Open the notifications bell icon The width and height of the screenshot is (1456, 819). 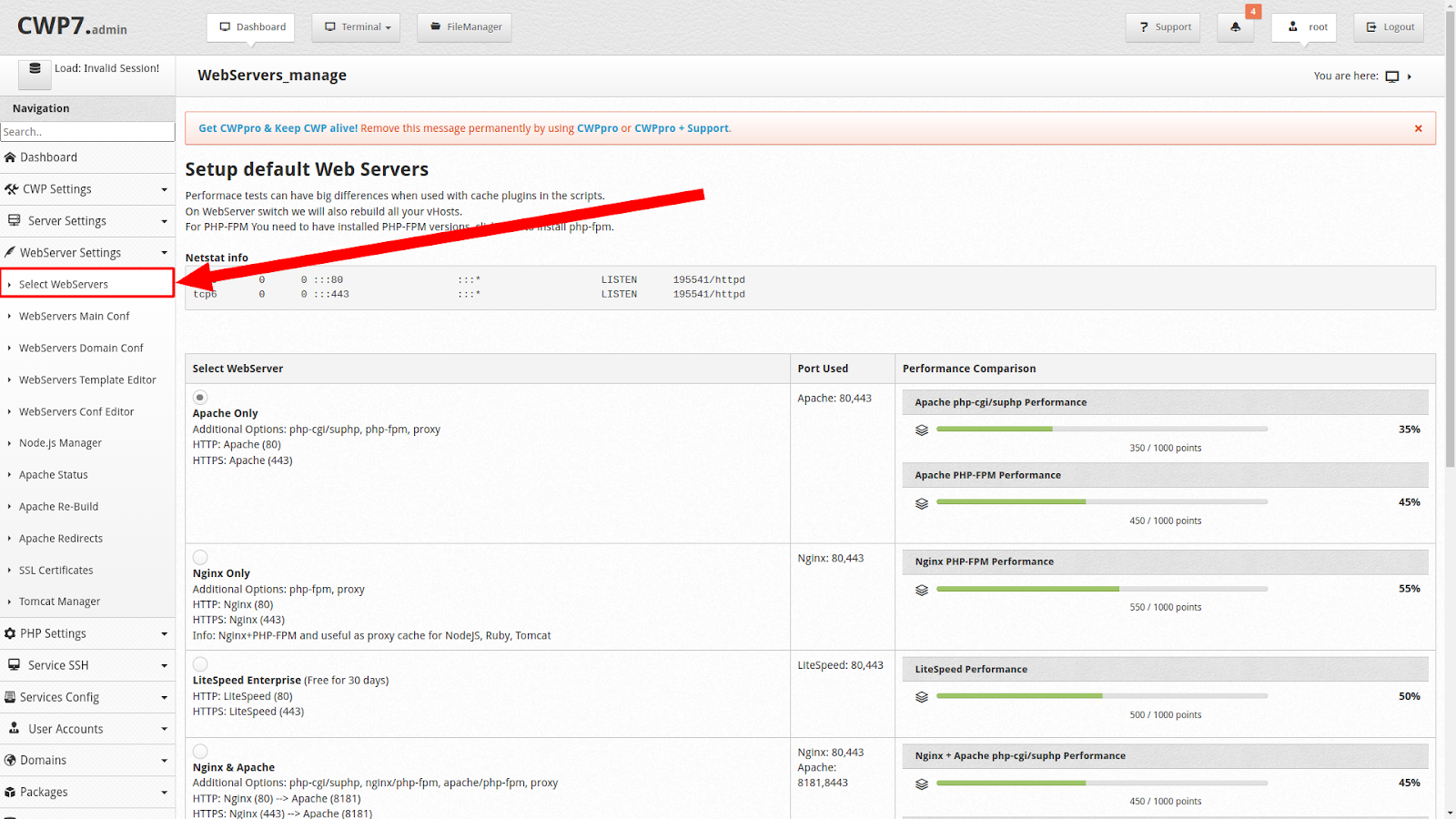(1235, 27)
